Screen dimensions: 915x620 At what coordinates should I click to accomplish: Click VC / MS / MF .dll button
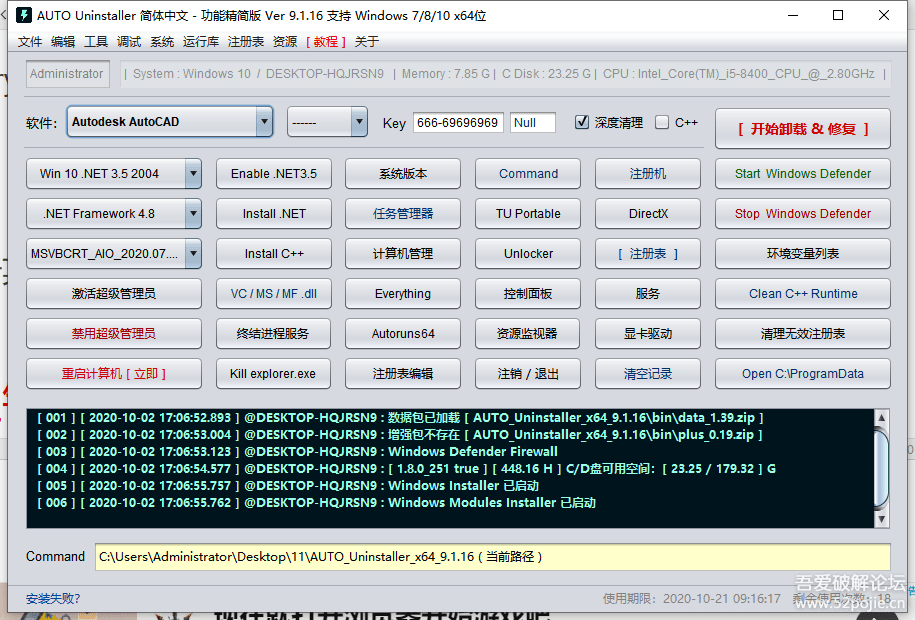tap(274, 294)
